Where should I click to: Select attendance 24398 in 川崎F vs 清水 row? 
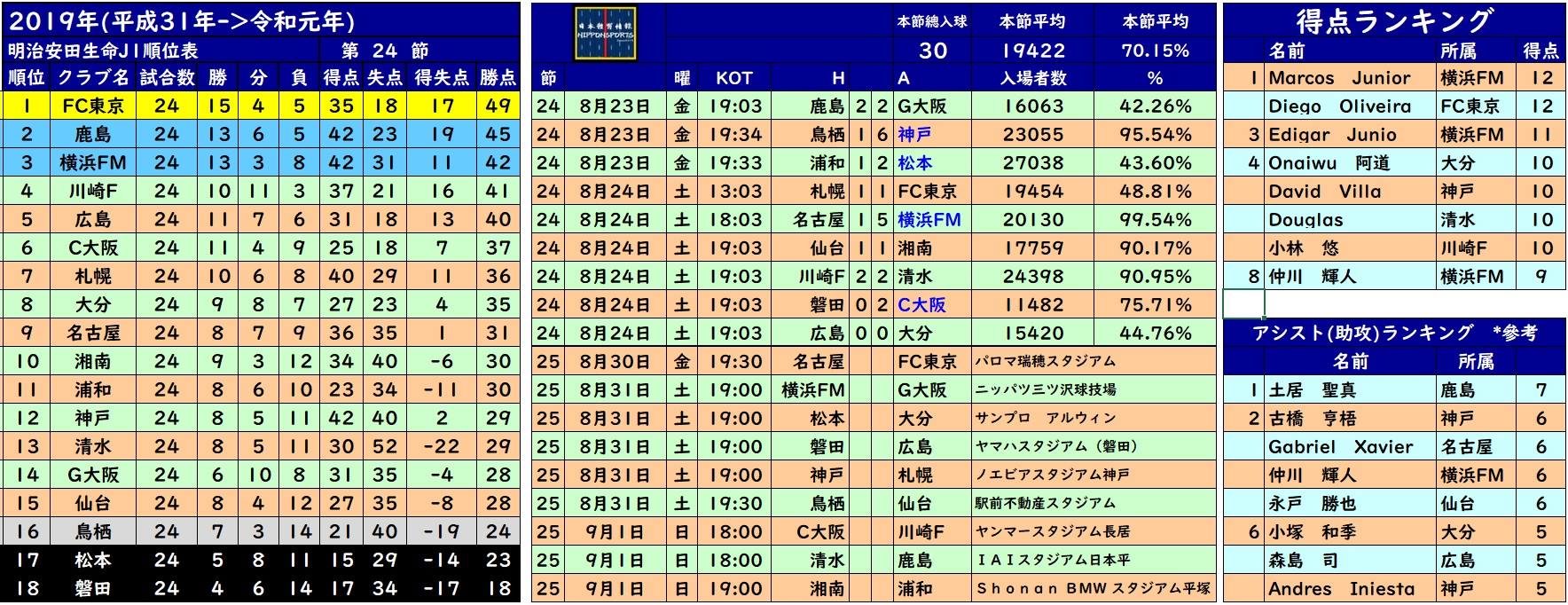click(x=1033, y=277)
